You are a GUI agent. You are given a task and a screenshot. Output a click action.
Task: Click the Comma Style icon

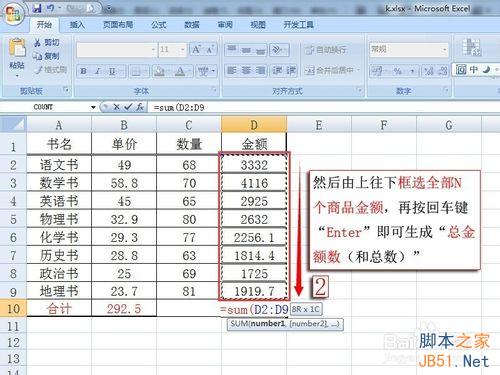412,71
